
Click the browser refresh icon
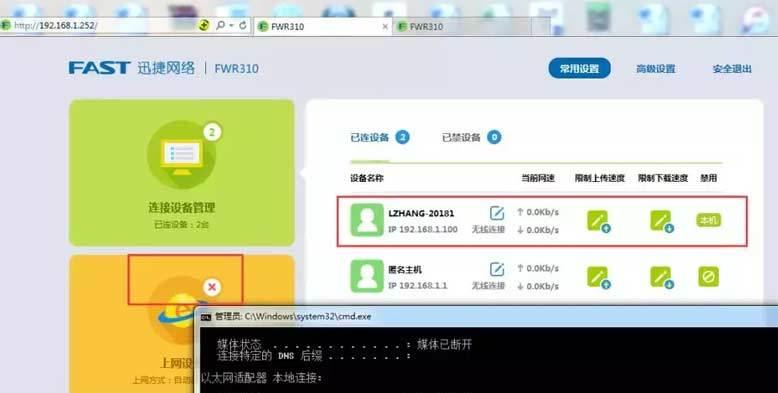click(243, 25)
